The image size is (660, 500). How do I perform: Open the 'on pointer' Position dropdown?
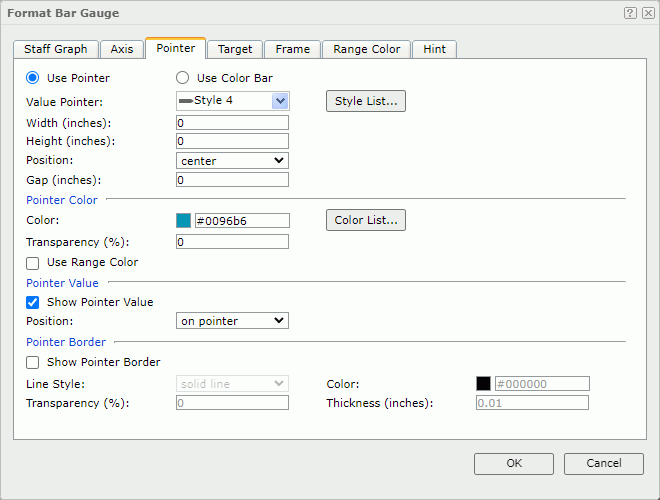coord(232,321)
